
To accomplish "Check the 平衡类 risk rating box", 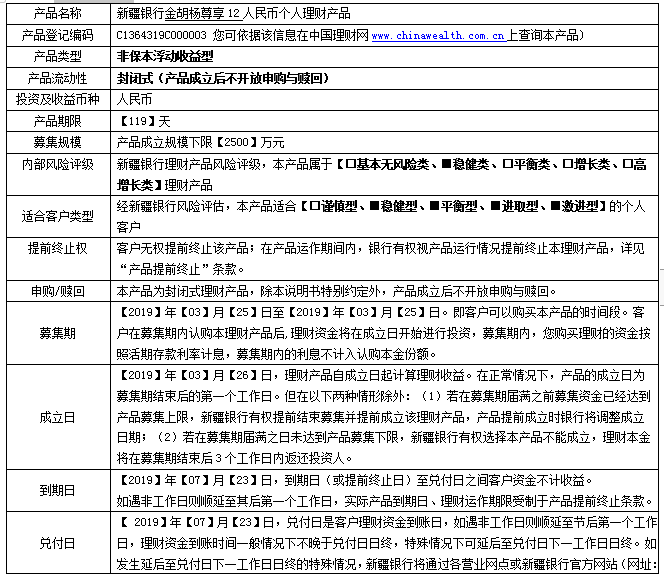I will 507,164.
